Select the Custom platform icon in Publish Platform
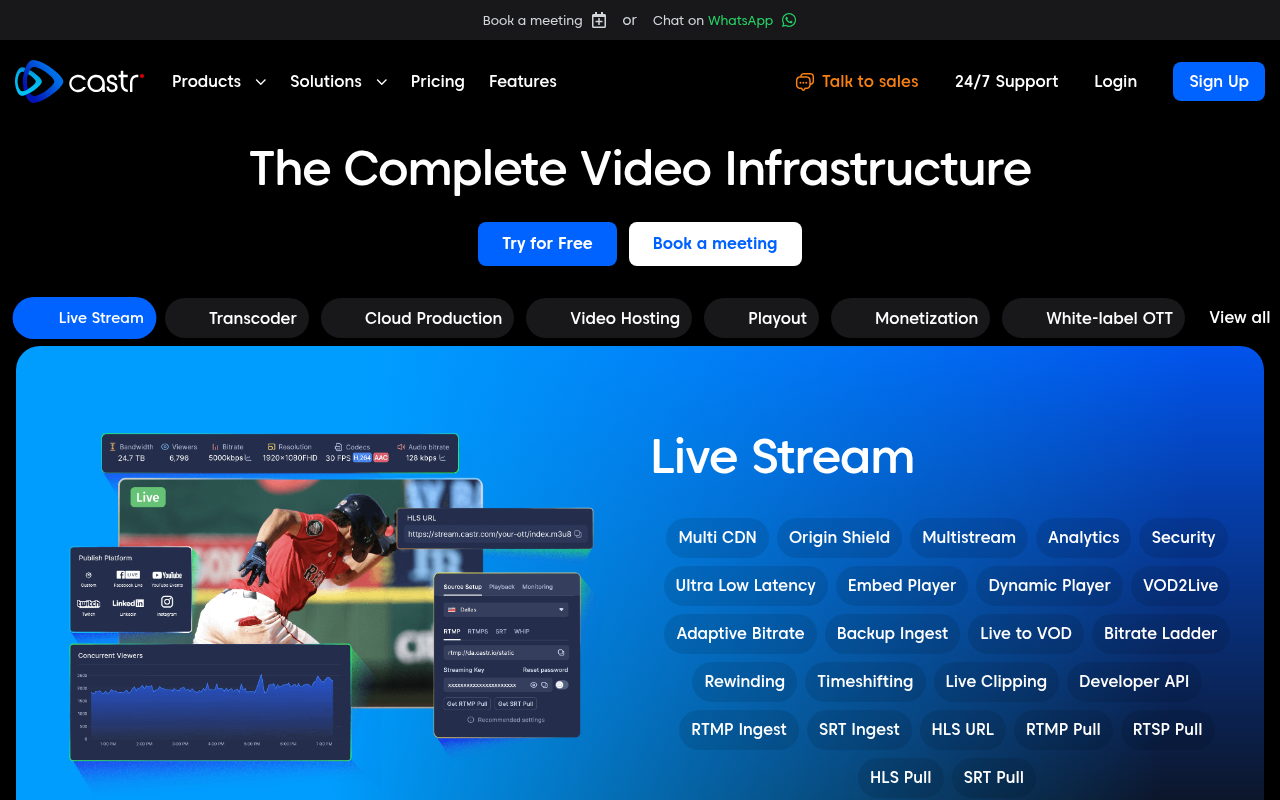1280x800 pixels. (x=88, y=575)
